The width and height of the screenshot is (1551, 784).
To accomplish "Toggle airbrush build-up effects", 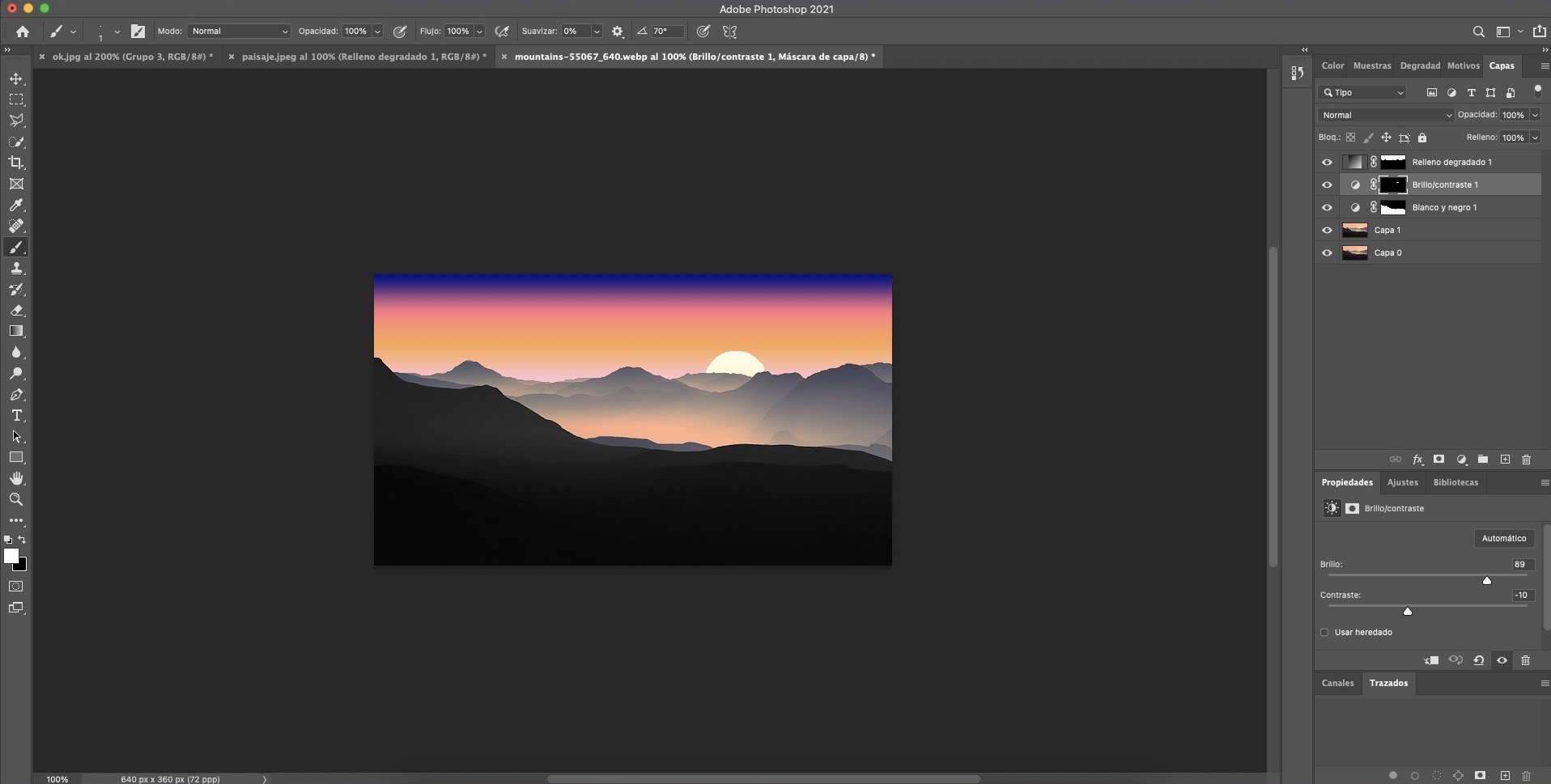I will [x=502, y=32].
